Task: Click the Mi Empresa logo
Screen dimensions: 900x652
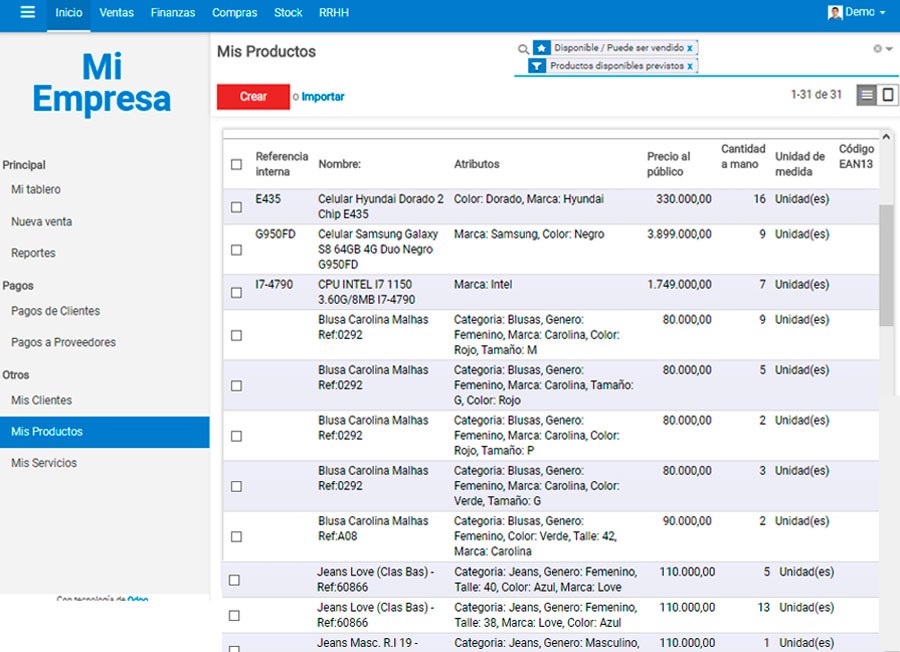Action: click(x=102, y=83)
